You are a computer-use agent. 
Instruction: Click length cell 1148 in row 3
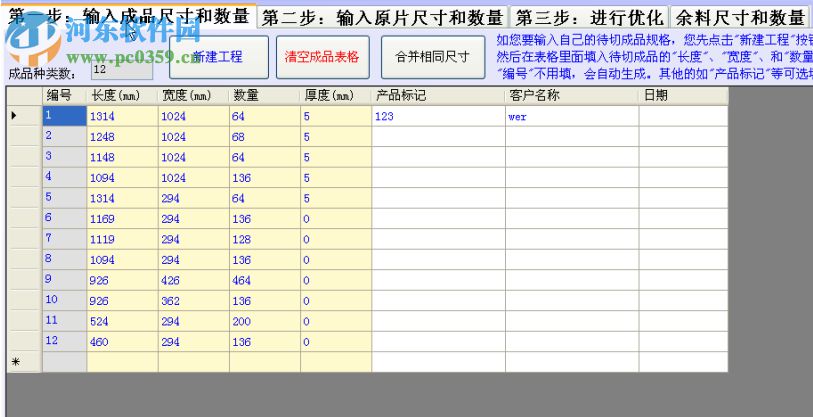pyautogui.click(x=122, y=157)
